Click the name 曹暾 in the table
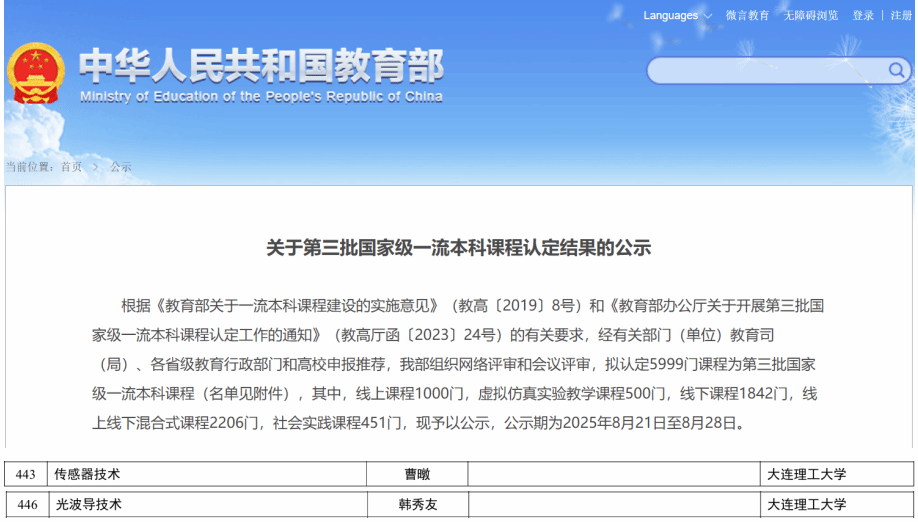 tap(417, 474)
